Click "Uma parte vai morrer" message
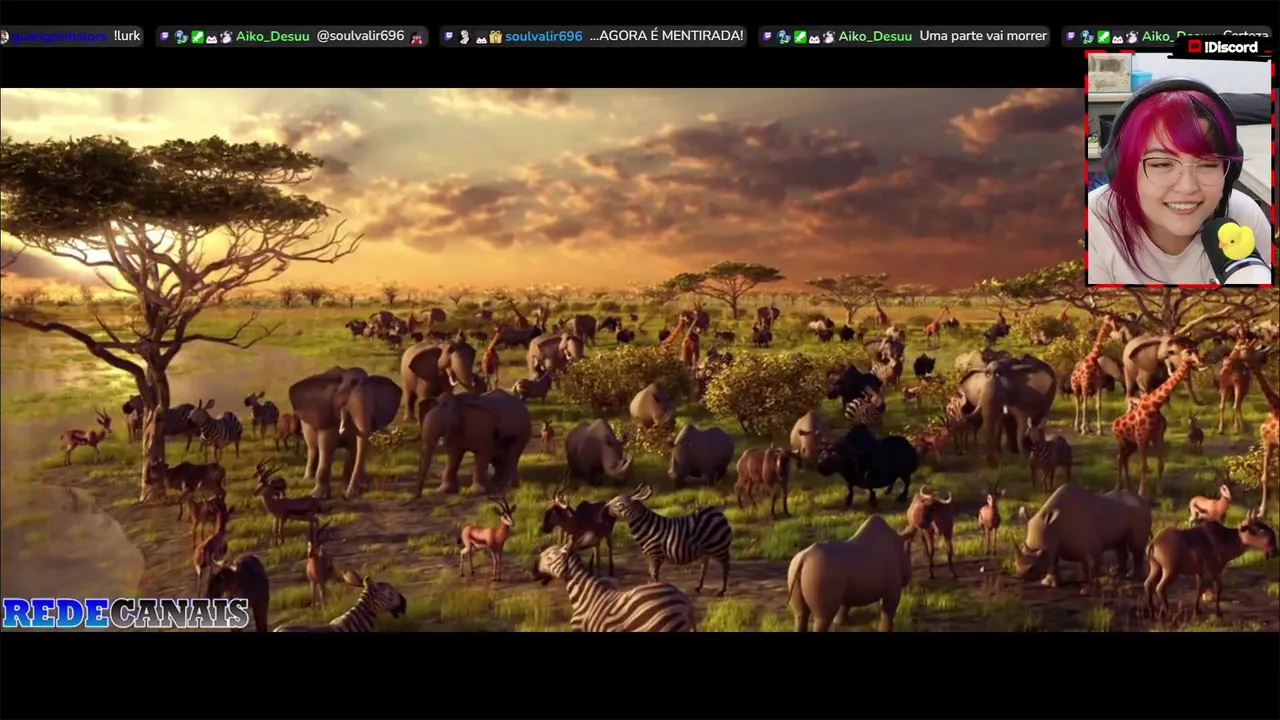 pos(983,36)
